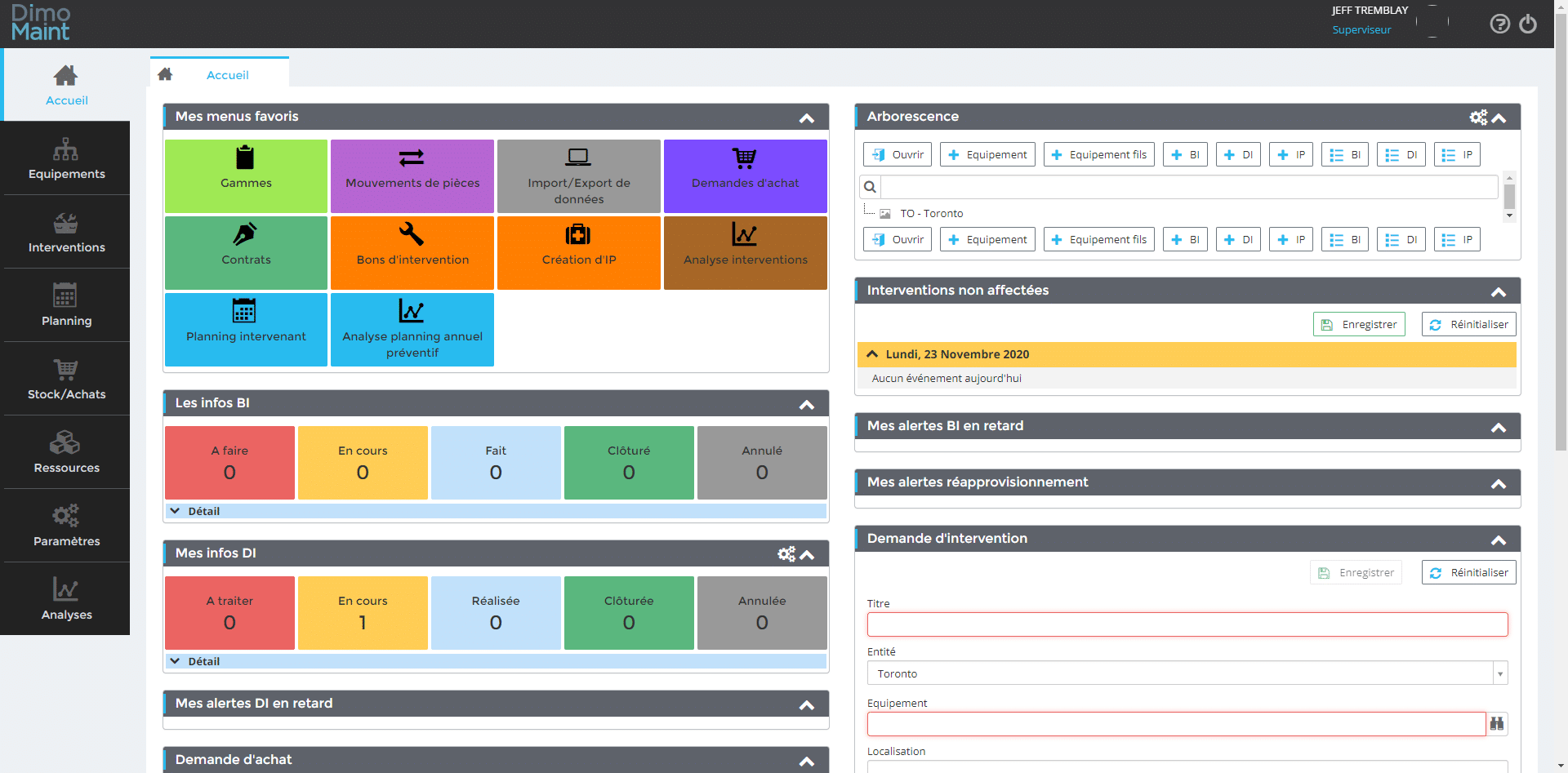Click the Equipement fils button in Arborescence

point(1098,154)
